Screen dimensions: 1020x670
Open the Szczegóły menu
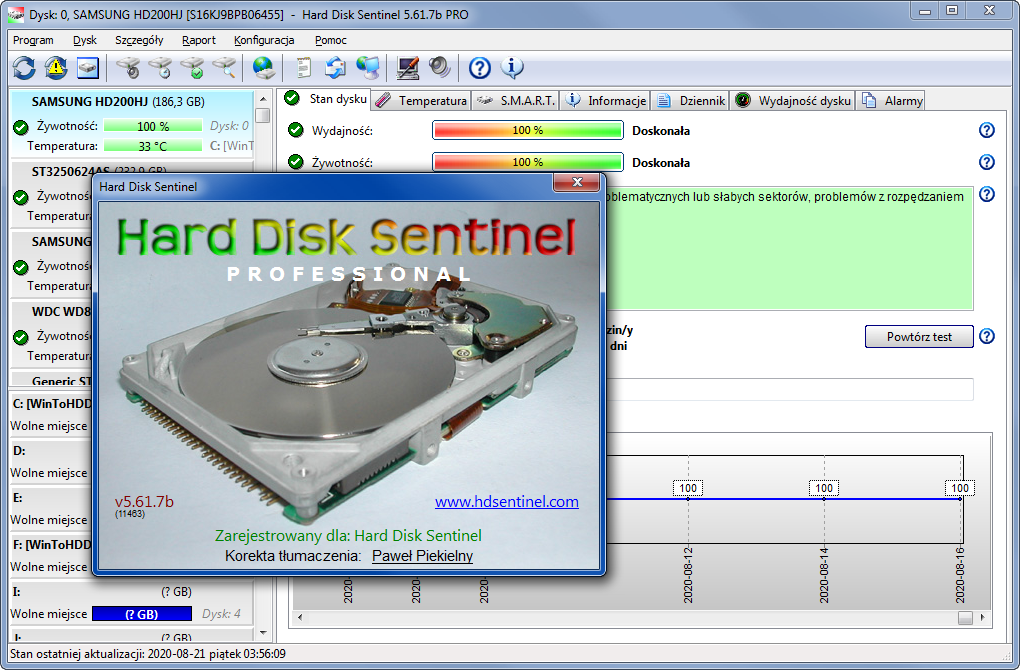(x=139, y=40)
